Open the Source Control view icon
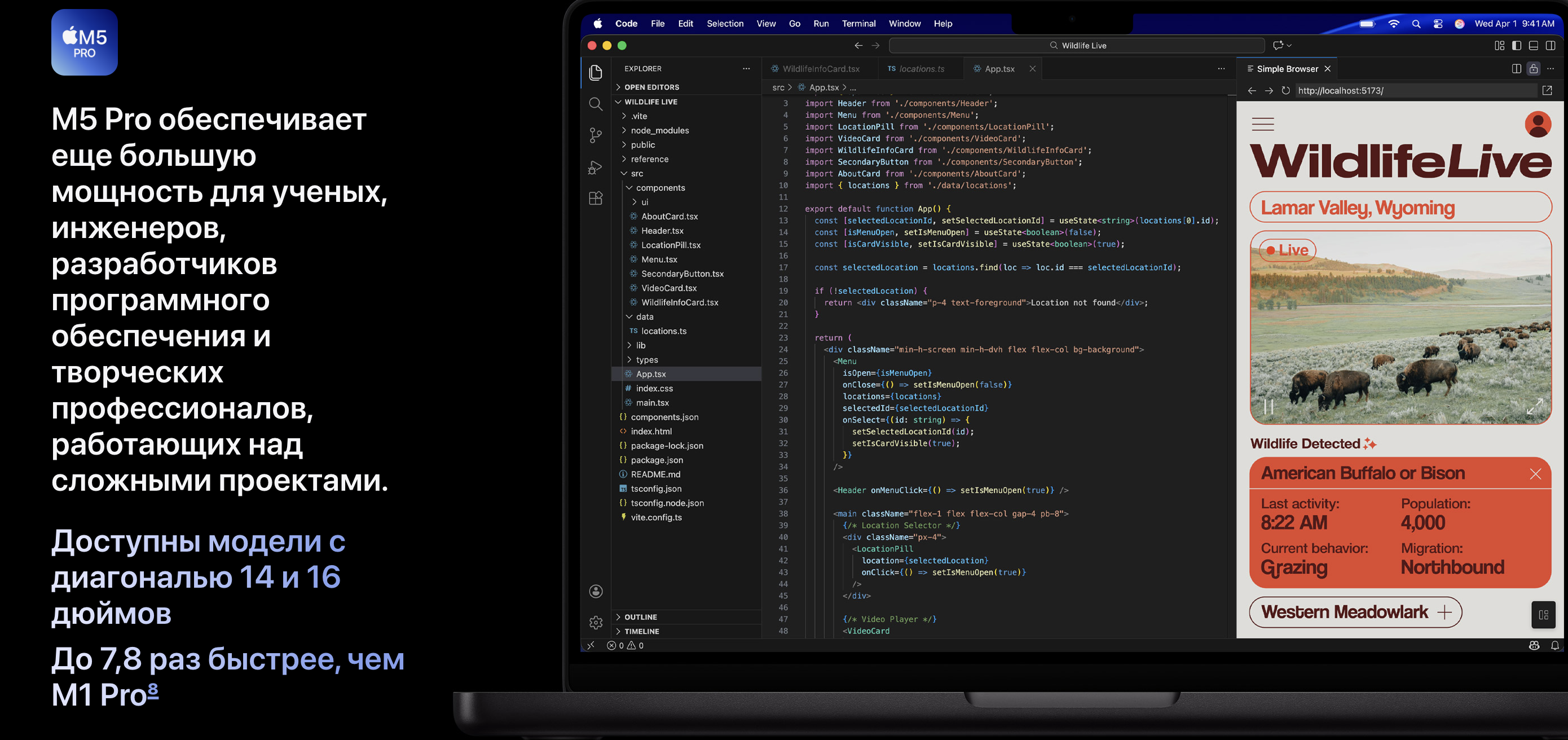 595,135
